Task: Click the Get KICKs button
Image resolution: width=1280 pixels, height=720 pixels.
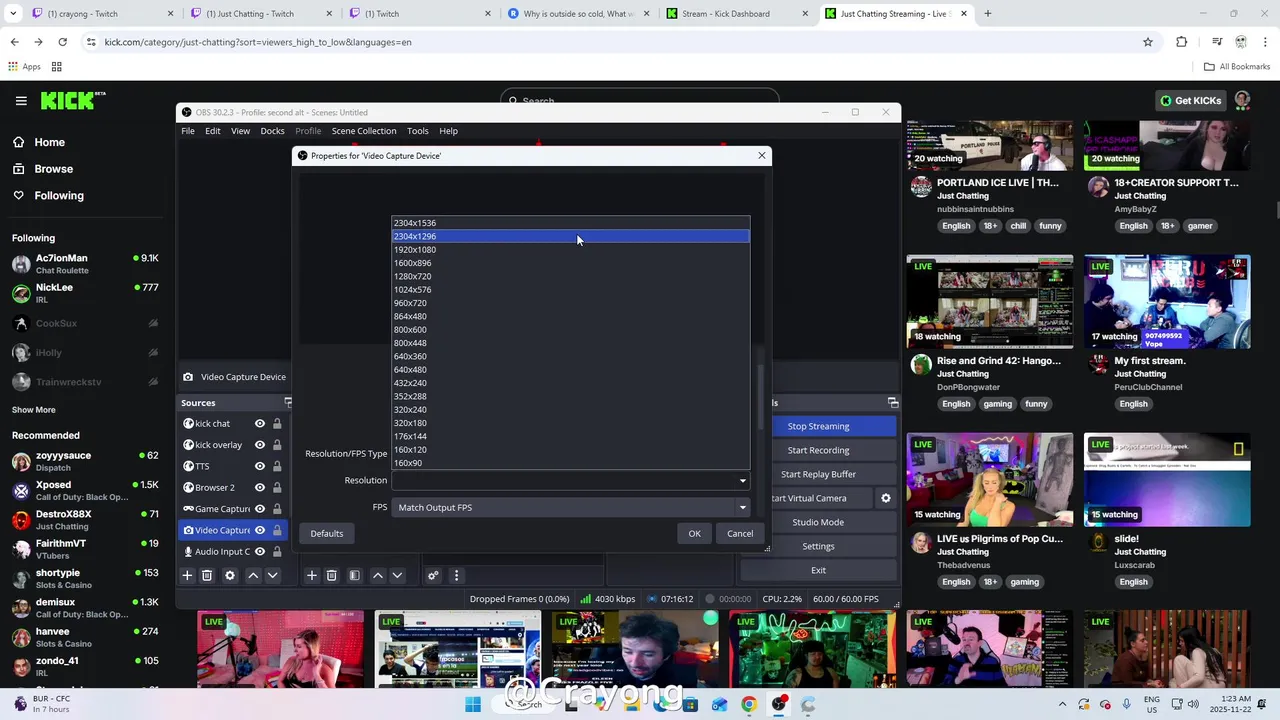Action: tap(1190, 100)
